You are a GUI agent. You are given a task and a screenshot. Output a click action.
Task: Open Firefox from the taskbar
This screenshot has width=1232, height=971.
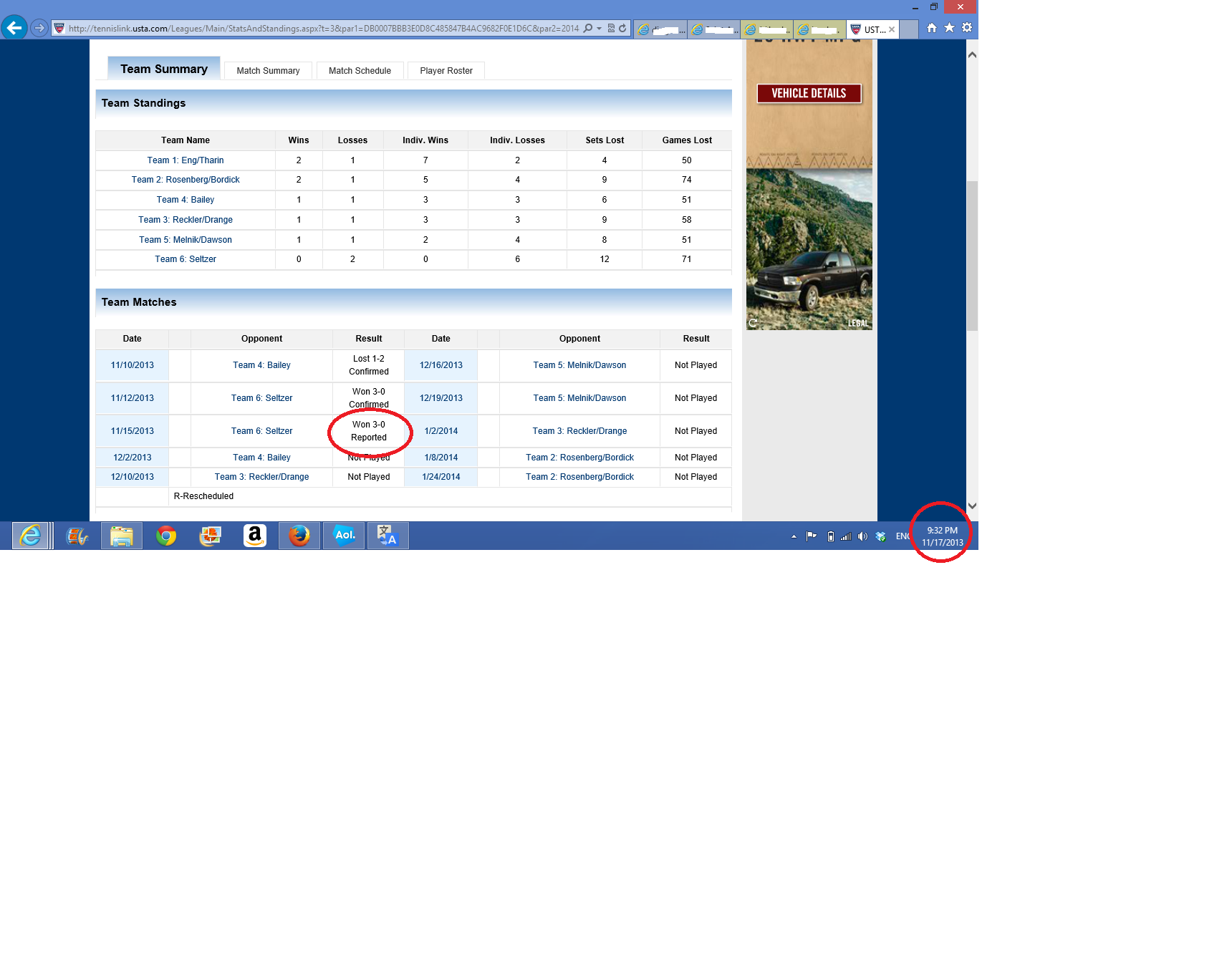coord(299,536)
